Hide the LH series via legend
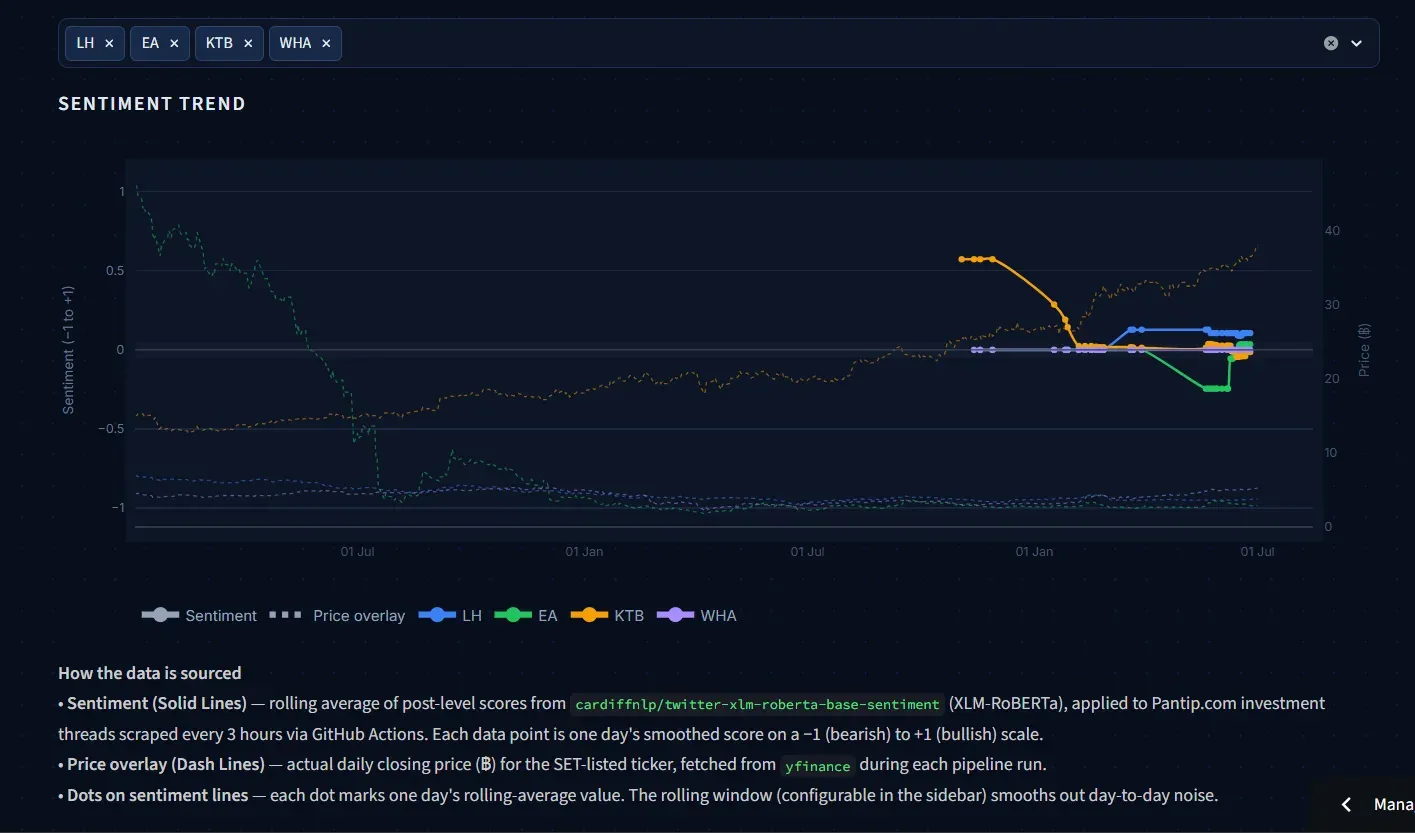 pyautogui.click(x=450, y=615)
